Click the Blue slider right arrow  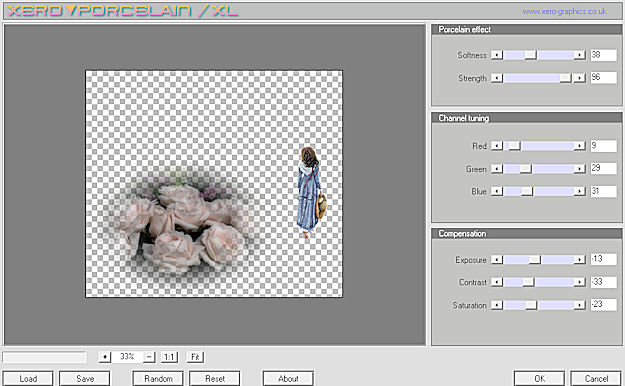(x=580, y=192)
